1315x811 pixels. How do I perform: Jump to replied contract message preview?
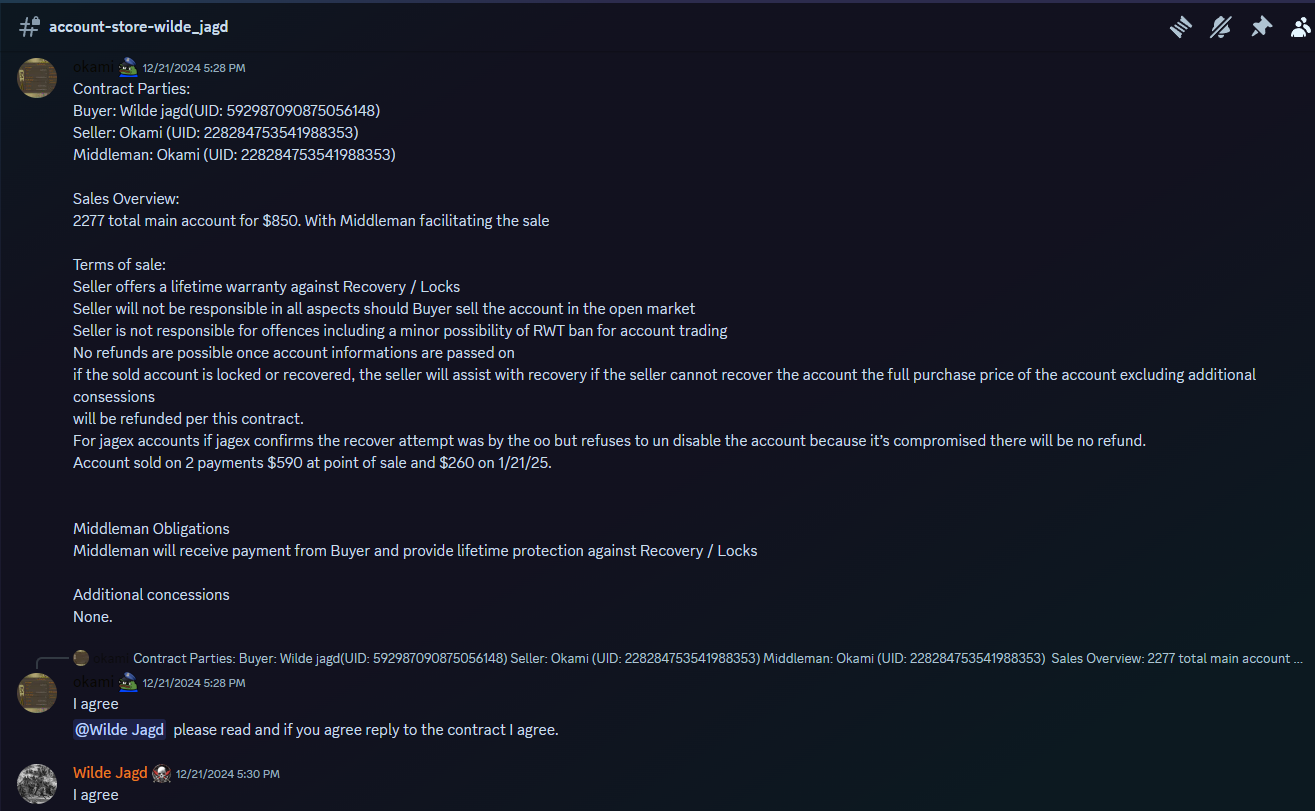[x=717, y=658]
